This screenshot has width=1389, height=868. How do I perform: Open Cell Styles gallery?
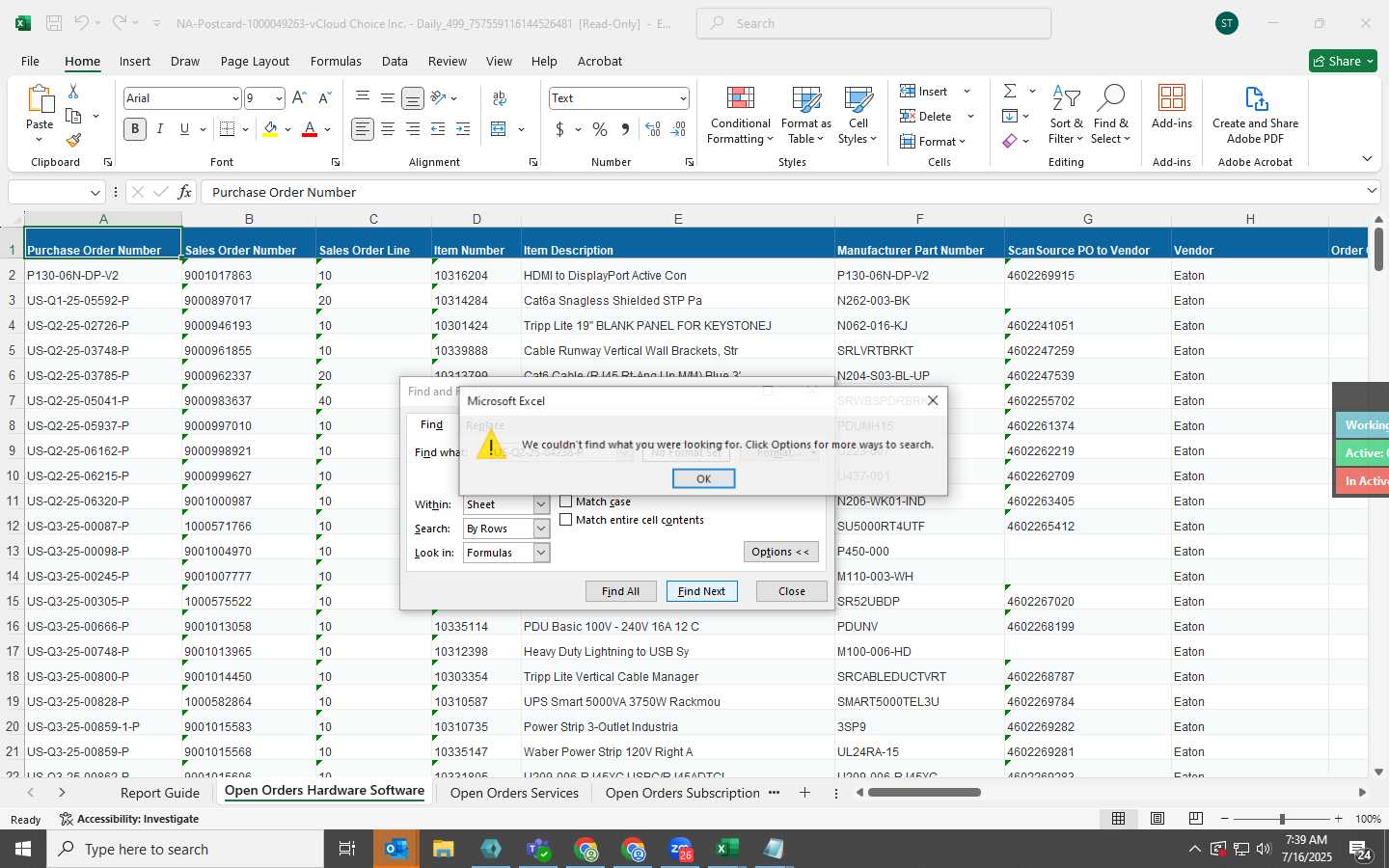click(858, 116)
